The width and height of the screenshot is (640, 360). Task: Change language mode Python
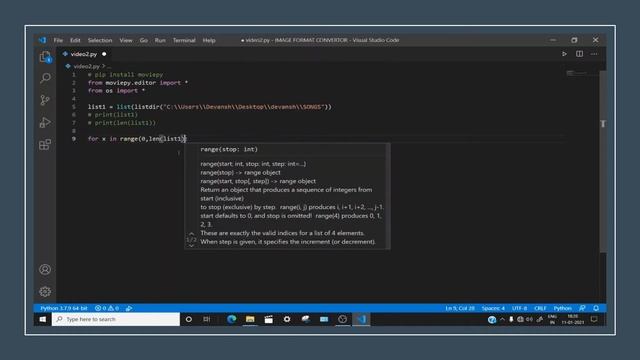coord(562,308)
